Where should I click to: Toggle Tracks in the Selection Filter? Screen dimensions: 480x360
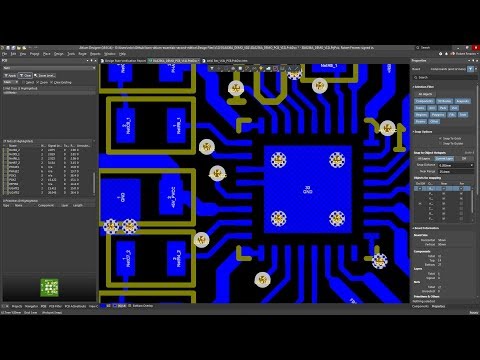[x=420, y=108]
